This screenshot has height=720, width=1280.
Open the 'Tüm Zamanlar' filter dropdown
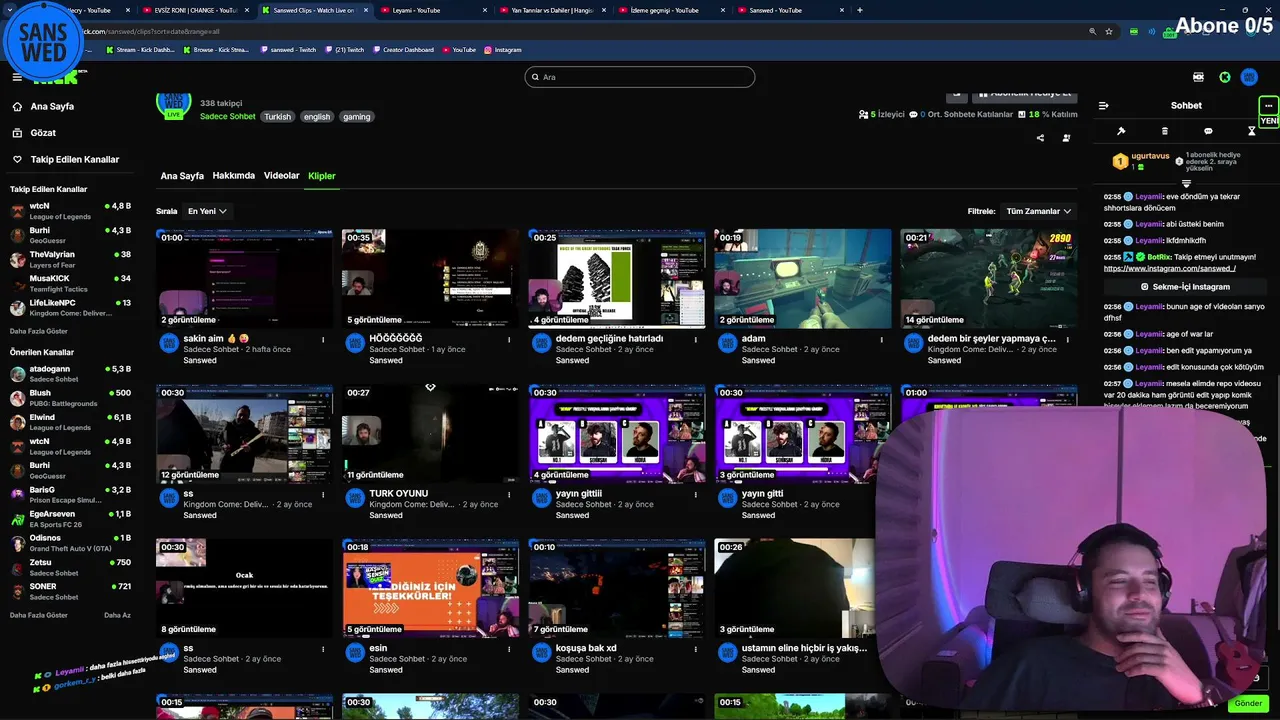(x=1038, y=211)
